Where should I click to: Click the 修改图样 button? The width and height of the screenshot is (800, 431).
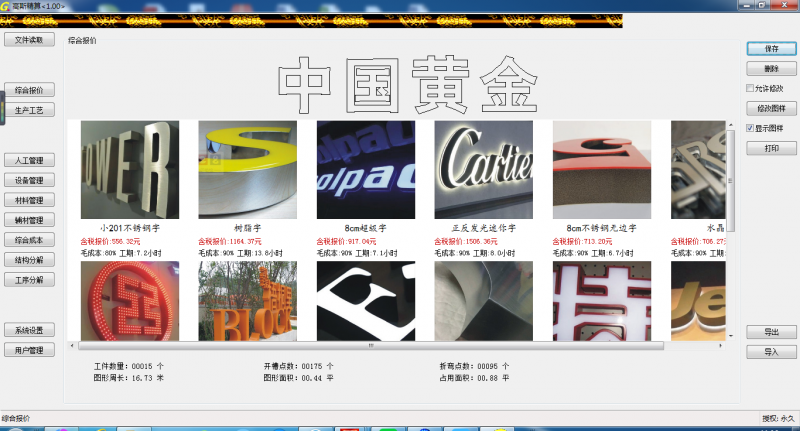(771, 108)
